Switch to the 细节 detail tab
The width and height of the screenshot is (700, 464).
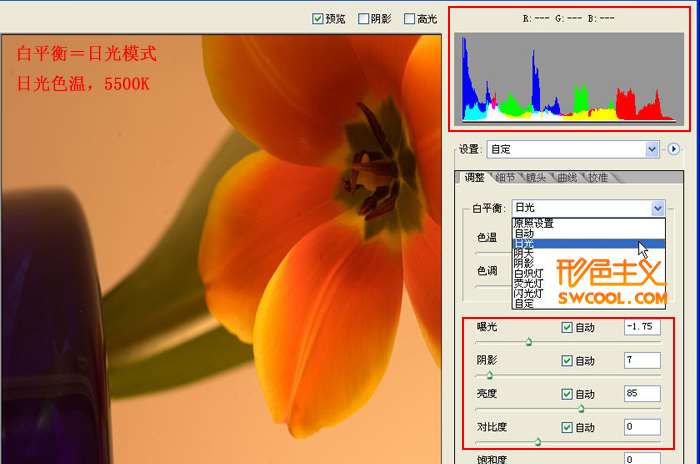505,178
